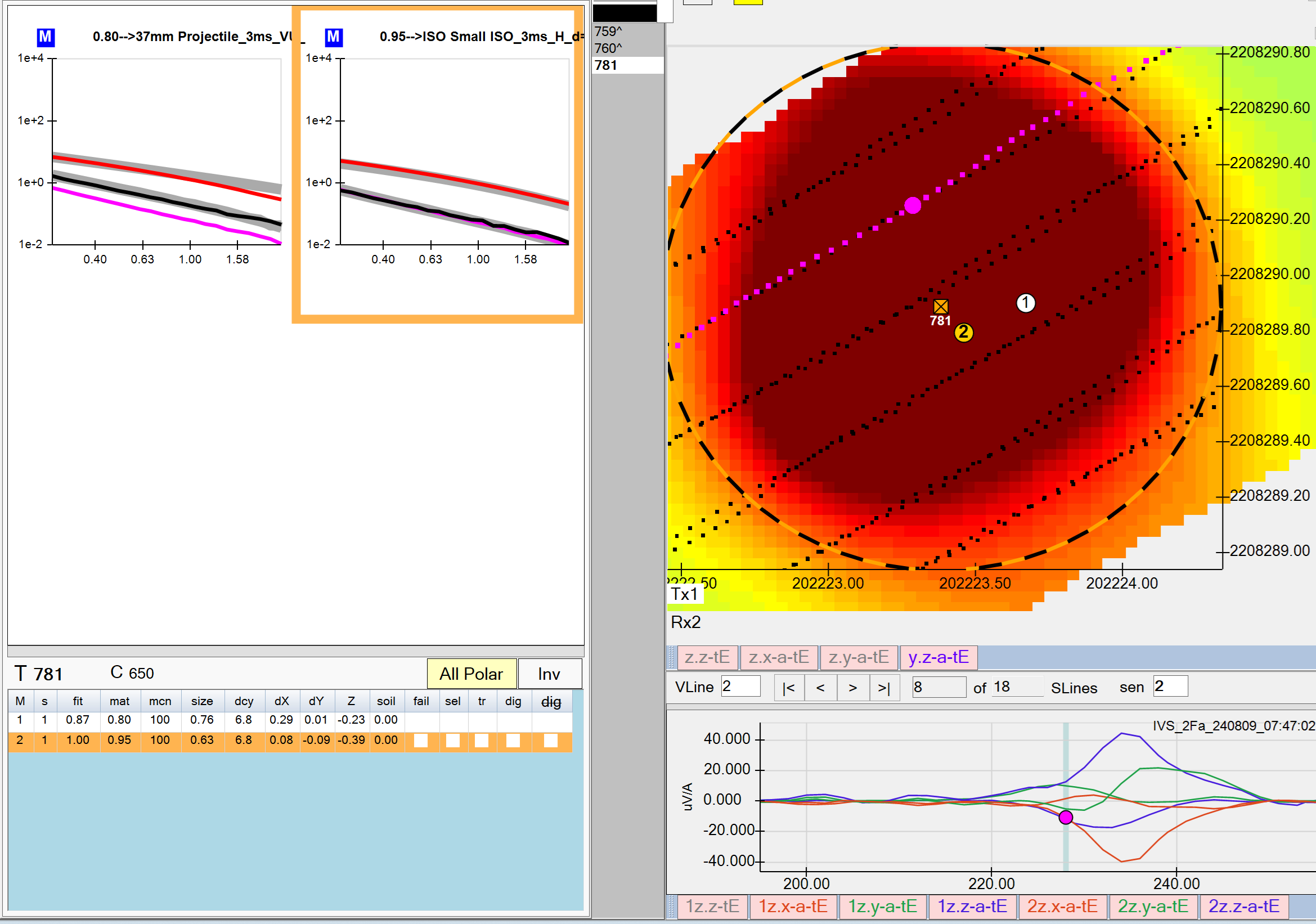The image size is (1316, 924).
Task: Click the blue M icon for 37mm Projectile plot
Action: (x=45, y=37)
